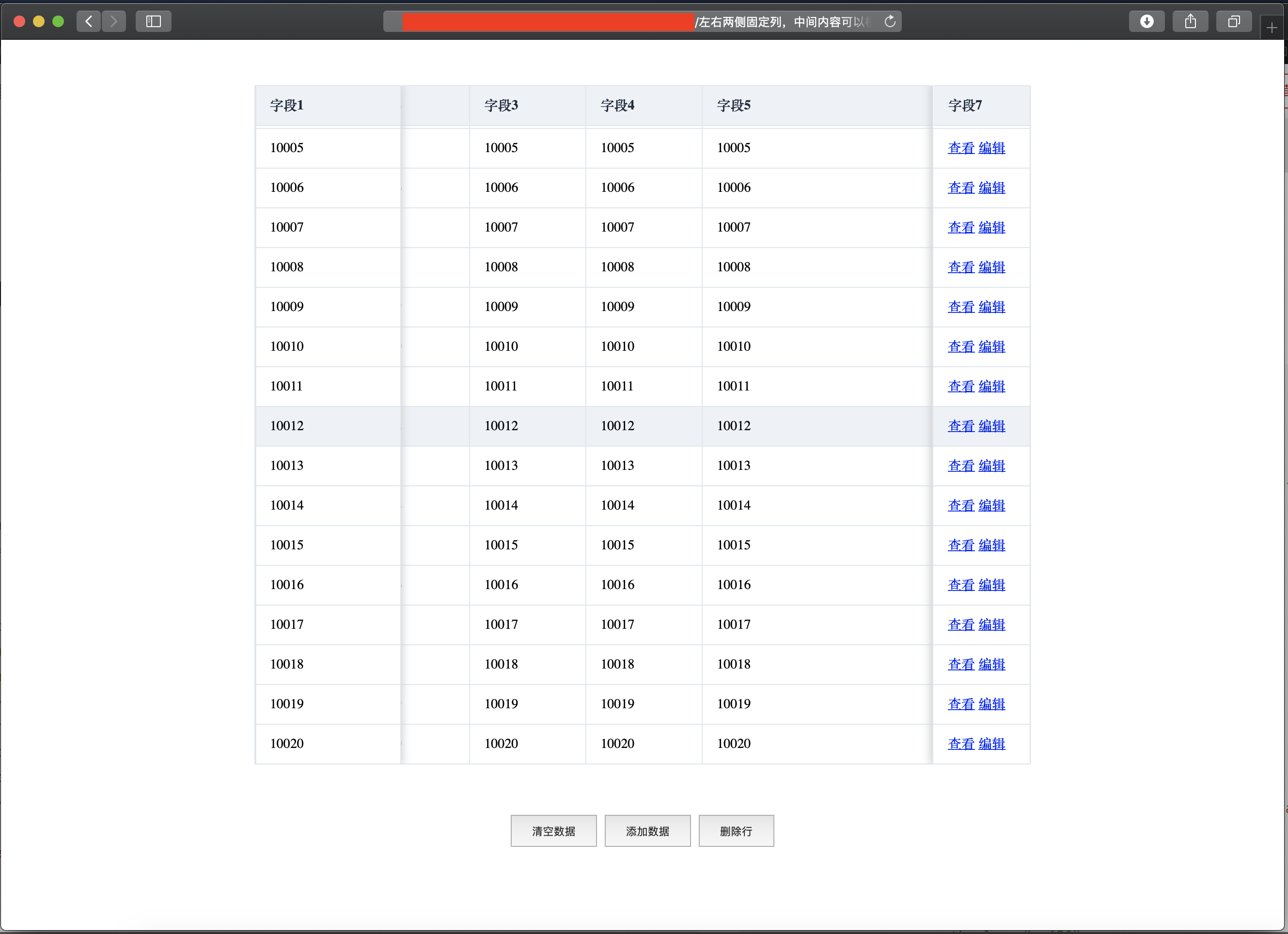
Task: Select the 10016 cell in 字段1 column
Action: (287, 585)
